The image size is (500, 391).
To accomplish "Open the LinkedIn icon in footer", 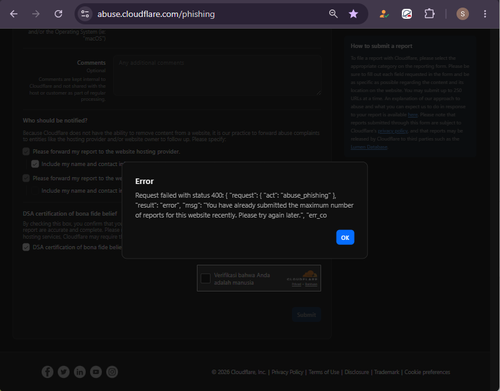I will point(80,372).
